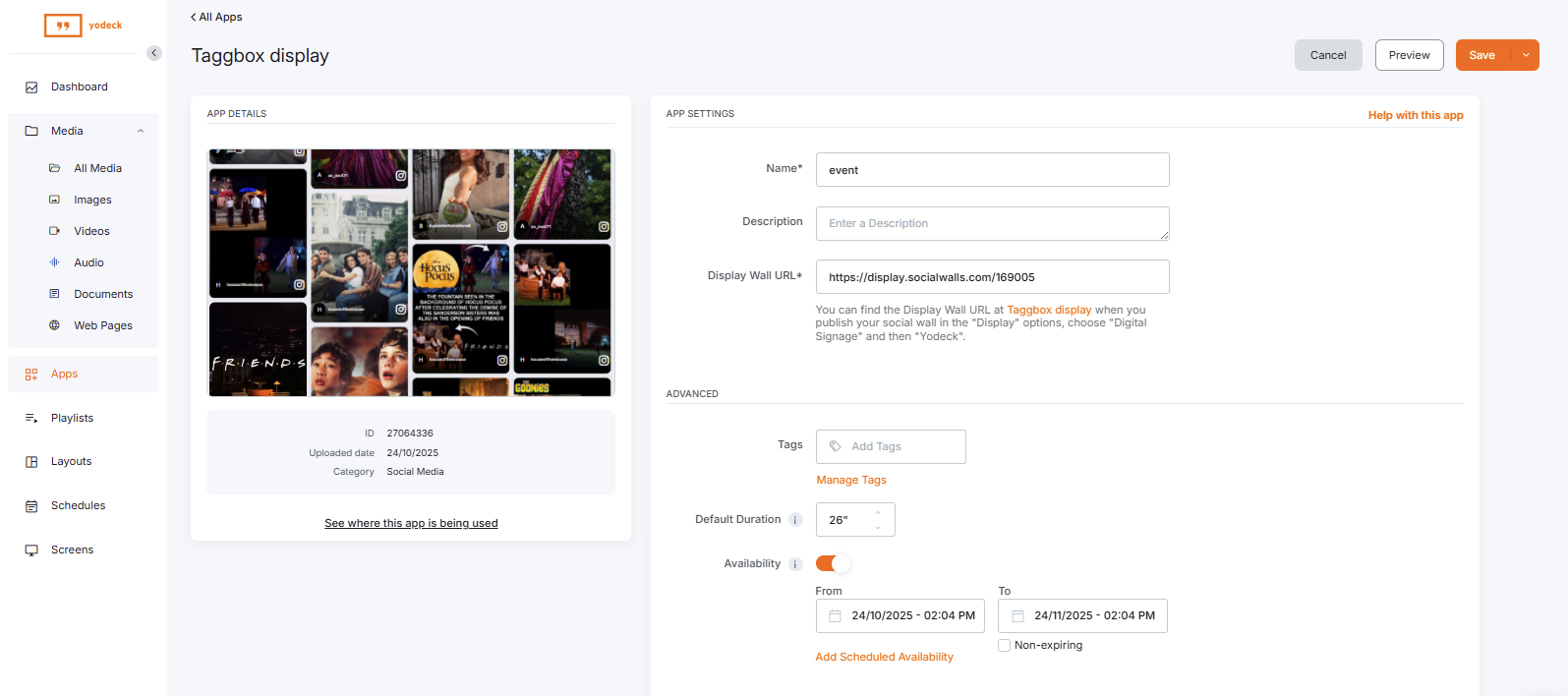This screenshot has height=696, width=1568.
Task: Click the Availability info icon
Action: click(x=796, y=564)
